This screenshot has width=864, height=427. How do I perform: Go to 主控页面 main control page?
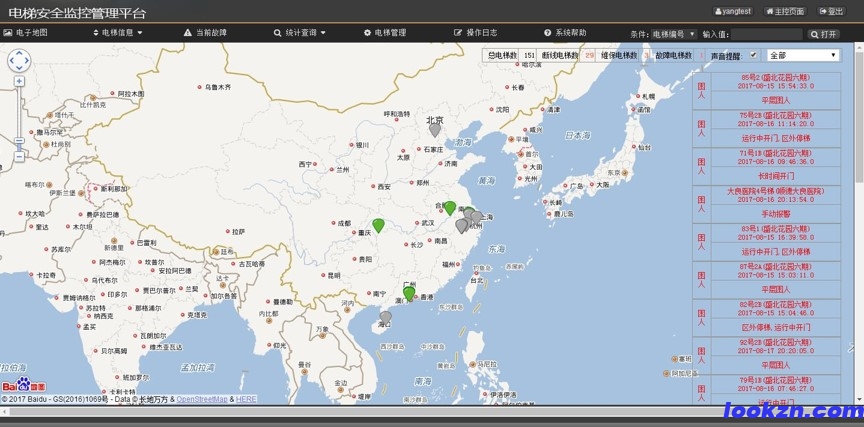(785, 11)
